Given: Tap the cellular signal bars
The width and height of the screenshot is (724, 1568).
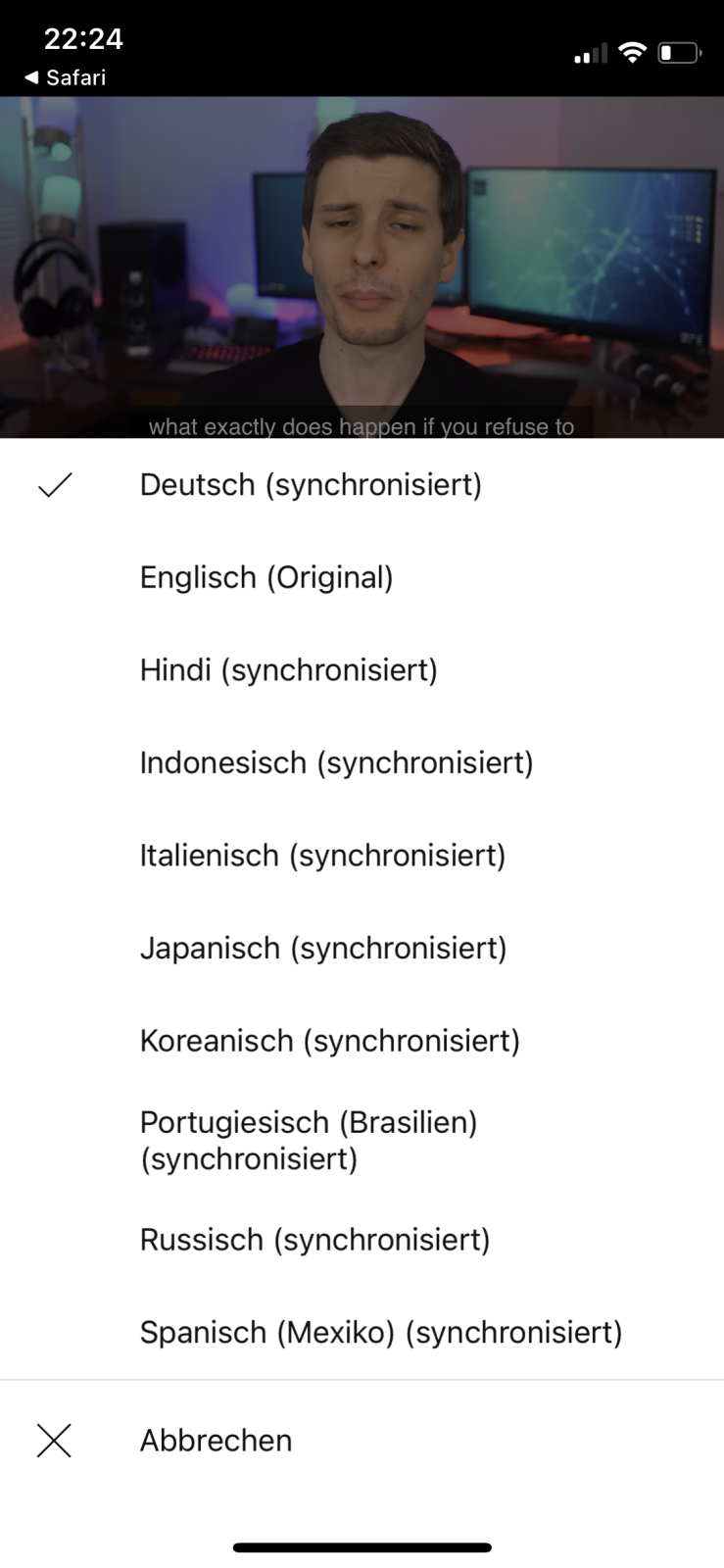Looking at the screenshot, I should 591,54.
